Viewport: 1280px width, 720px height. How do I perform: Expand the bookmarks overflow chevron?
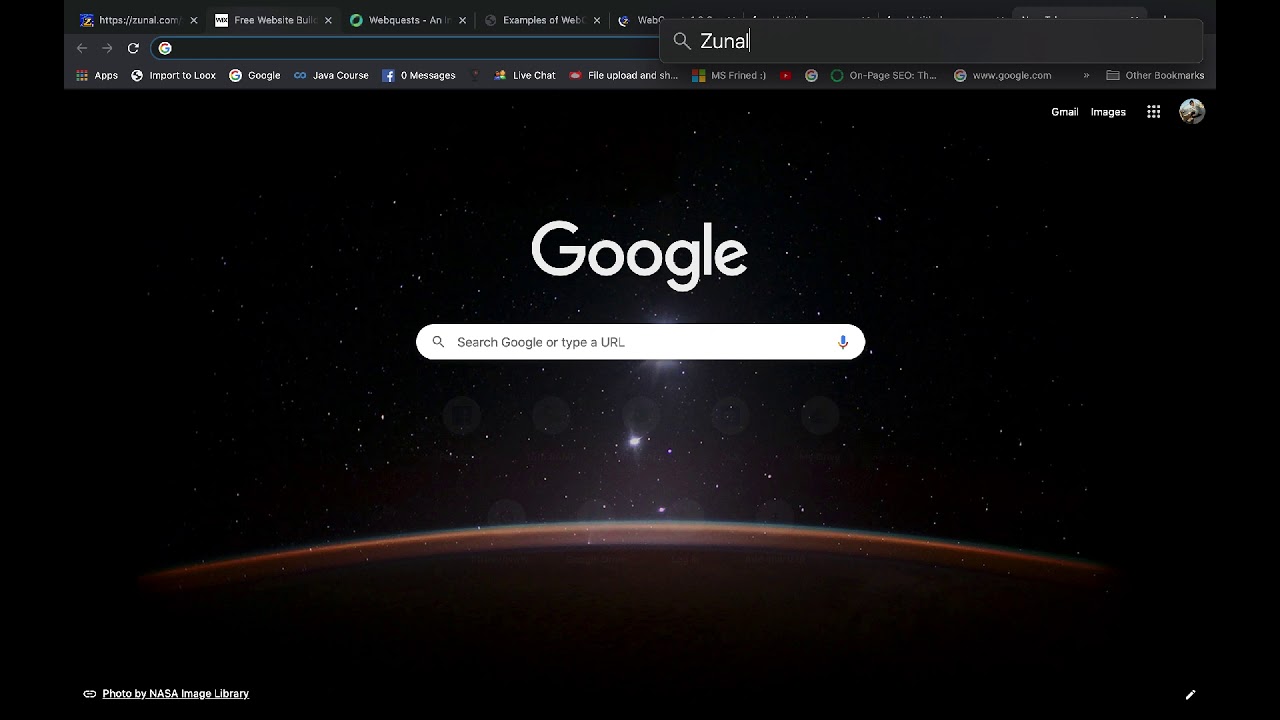coord(1086,75)
